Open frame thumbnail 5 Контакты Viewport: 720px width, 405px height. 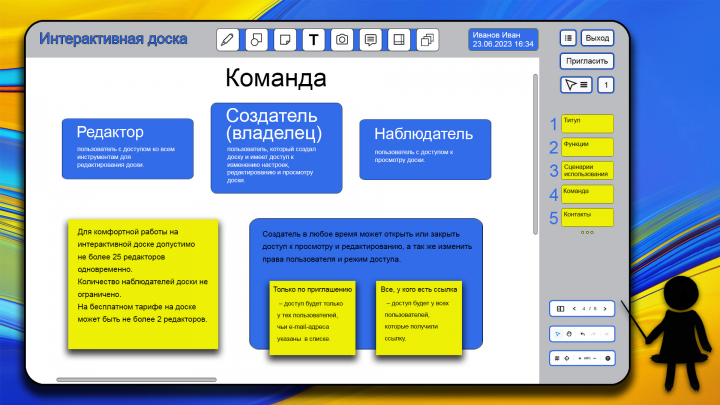point(587,218)
